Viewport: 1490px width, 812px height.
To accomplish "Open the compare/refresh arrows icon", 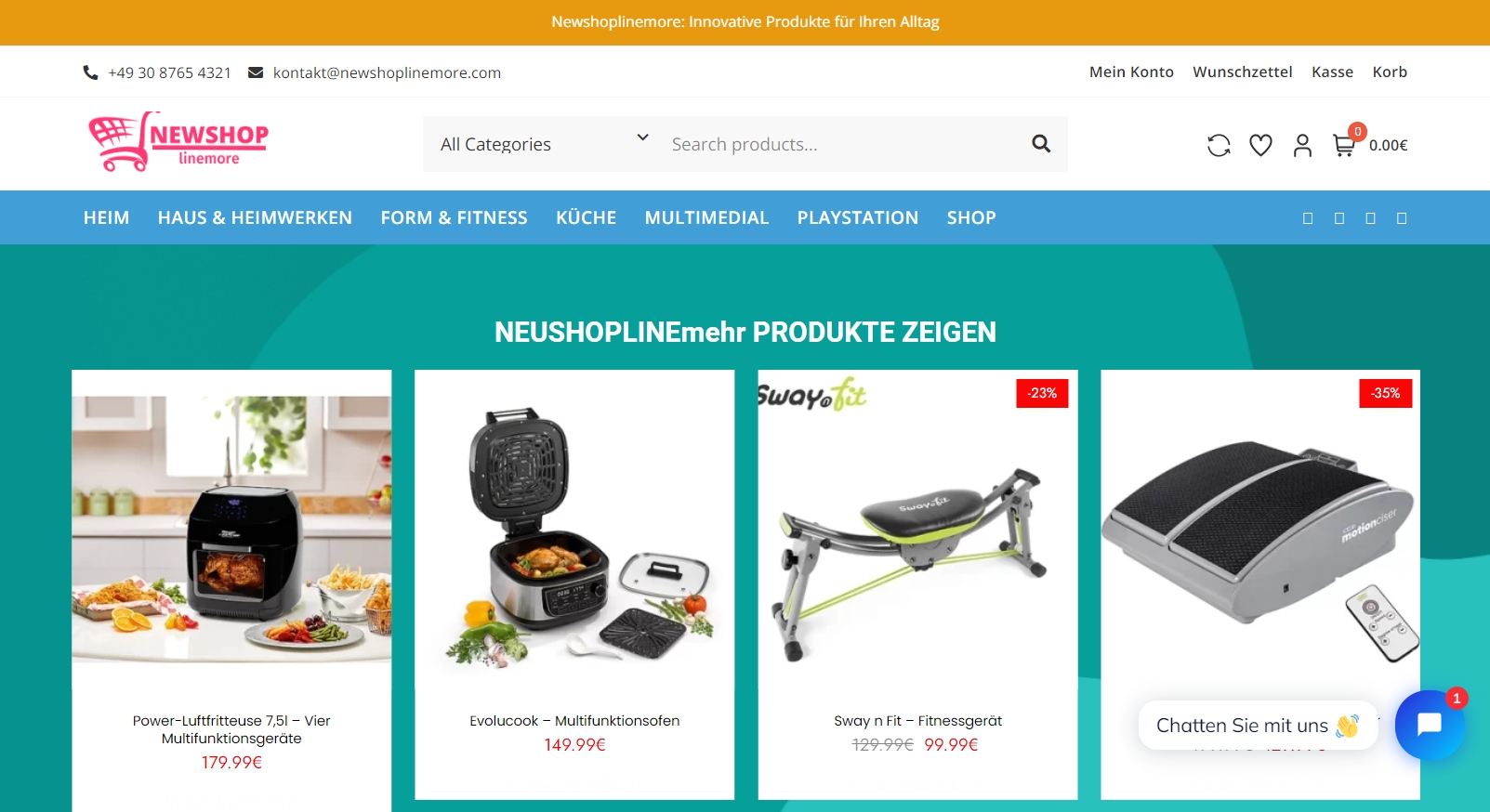I will (1219, 145).
